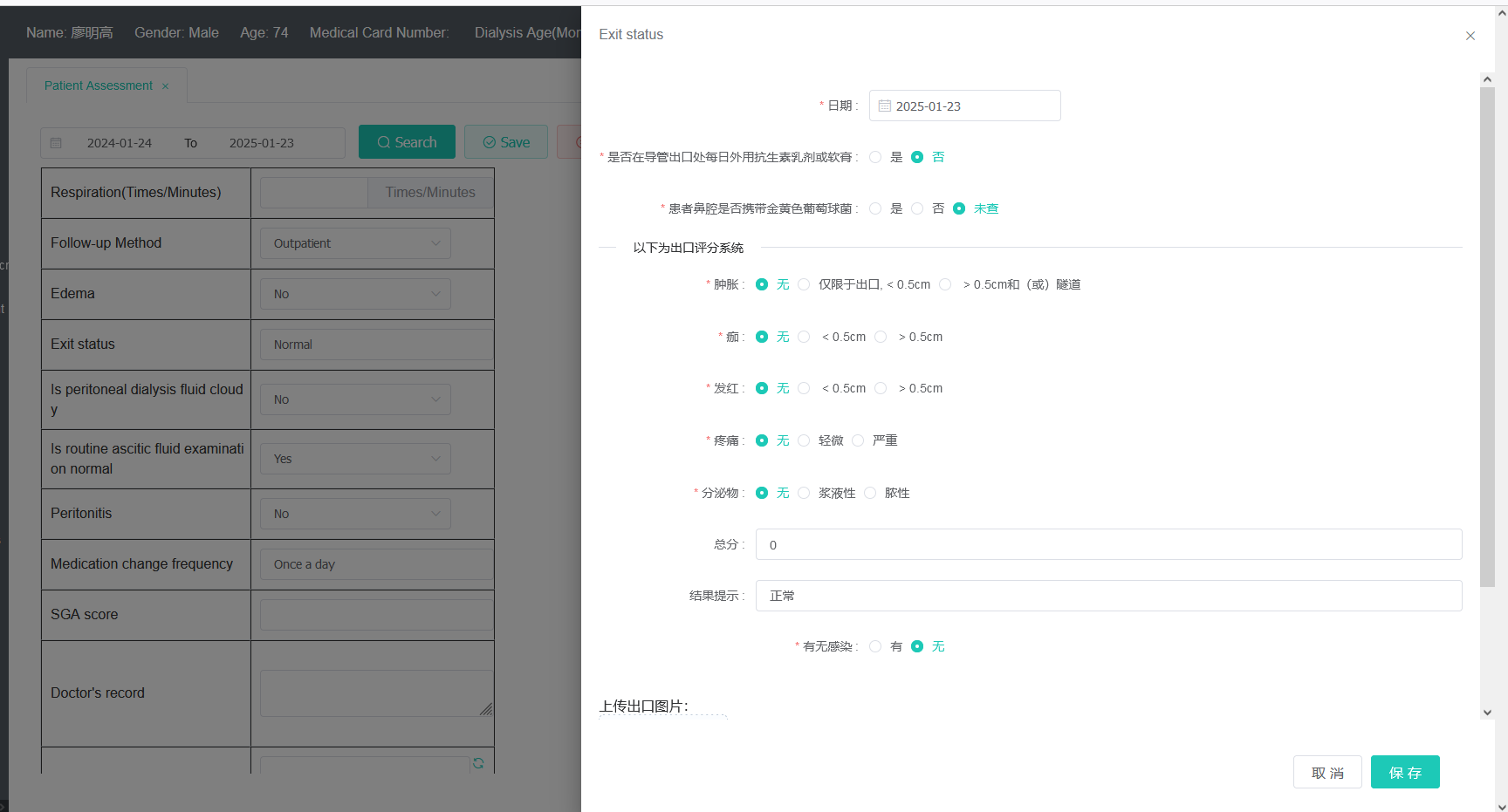Select >0.5cm option for 痂
The height and width of the screenshot is (812, 1508).
(x=881, y=337)
